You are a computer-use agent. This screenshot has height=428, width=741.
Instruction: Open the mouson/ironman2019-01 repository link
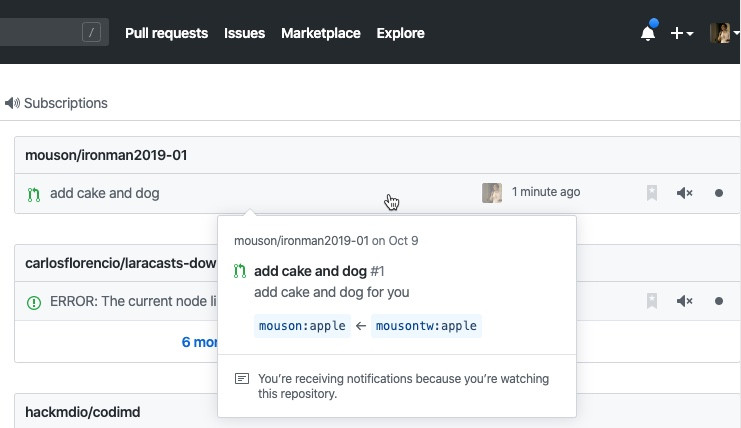pyautogui.click(x=106, y=155)
